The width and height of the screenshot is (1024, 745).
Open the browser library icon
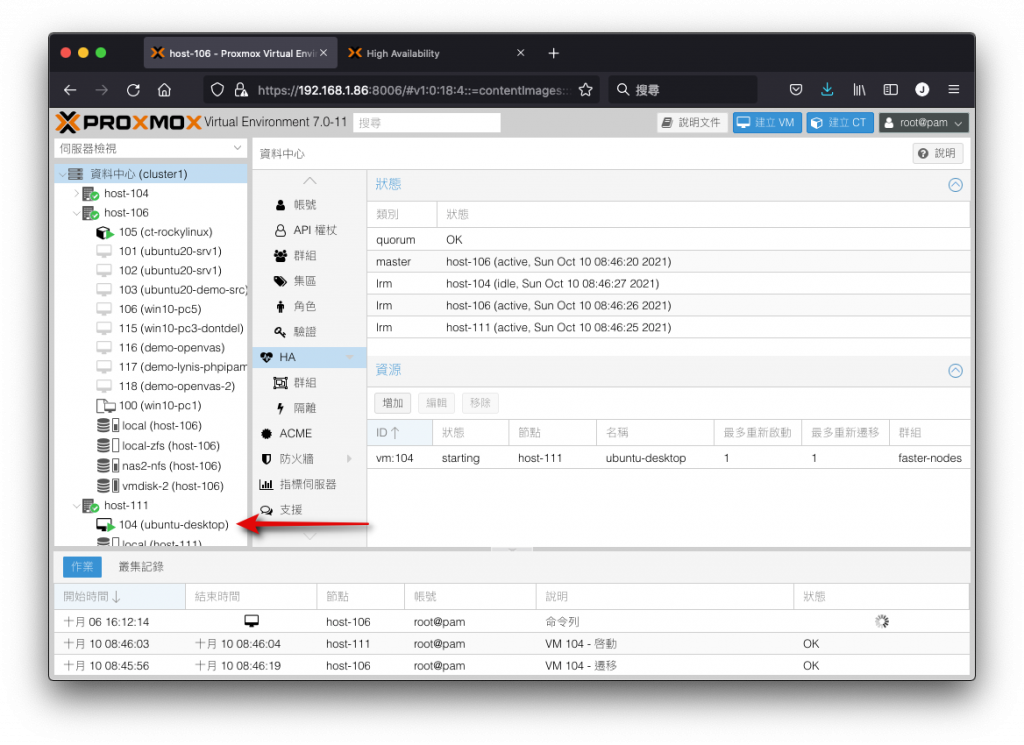tap(859, 89)
